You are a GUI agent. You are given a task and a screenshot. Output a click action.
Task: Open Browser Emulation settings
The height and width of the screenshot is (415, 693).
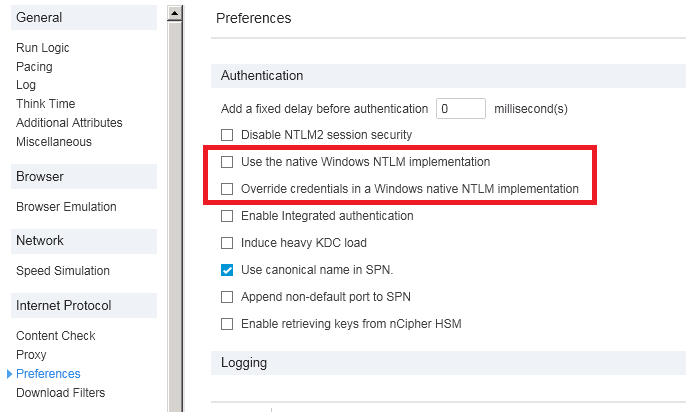coord(66,207)
